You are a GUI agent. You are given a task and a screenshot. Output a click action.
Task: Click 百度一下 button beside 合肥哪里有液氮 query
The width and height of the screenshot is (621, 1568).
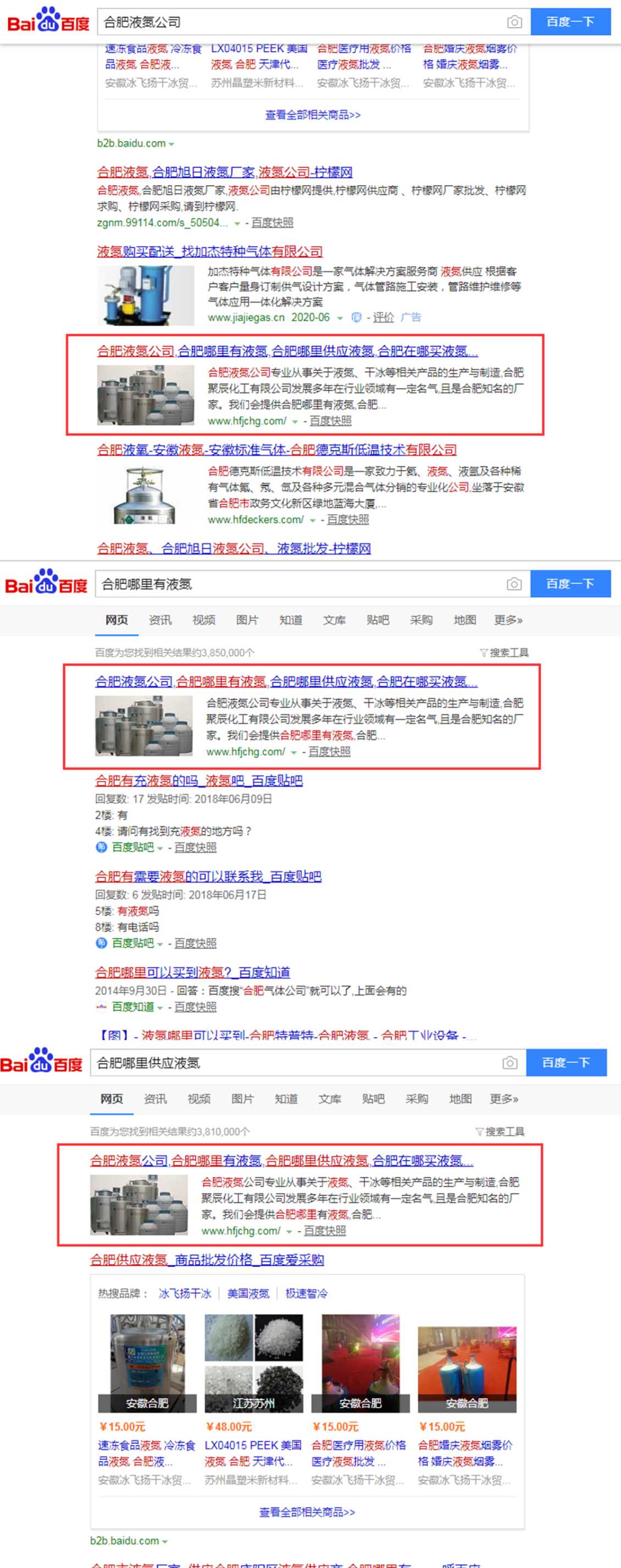570,584
